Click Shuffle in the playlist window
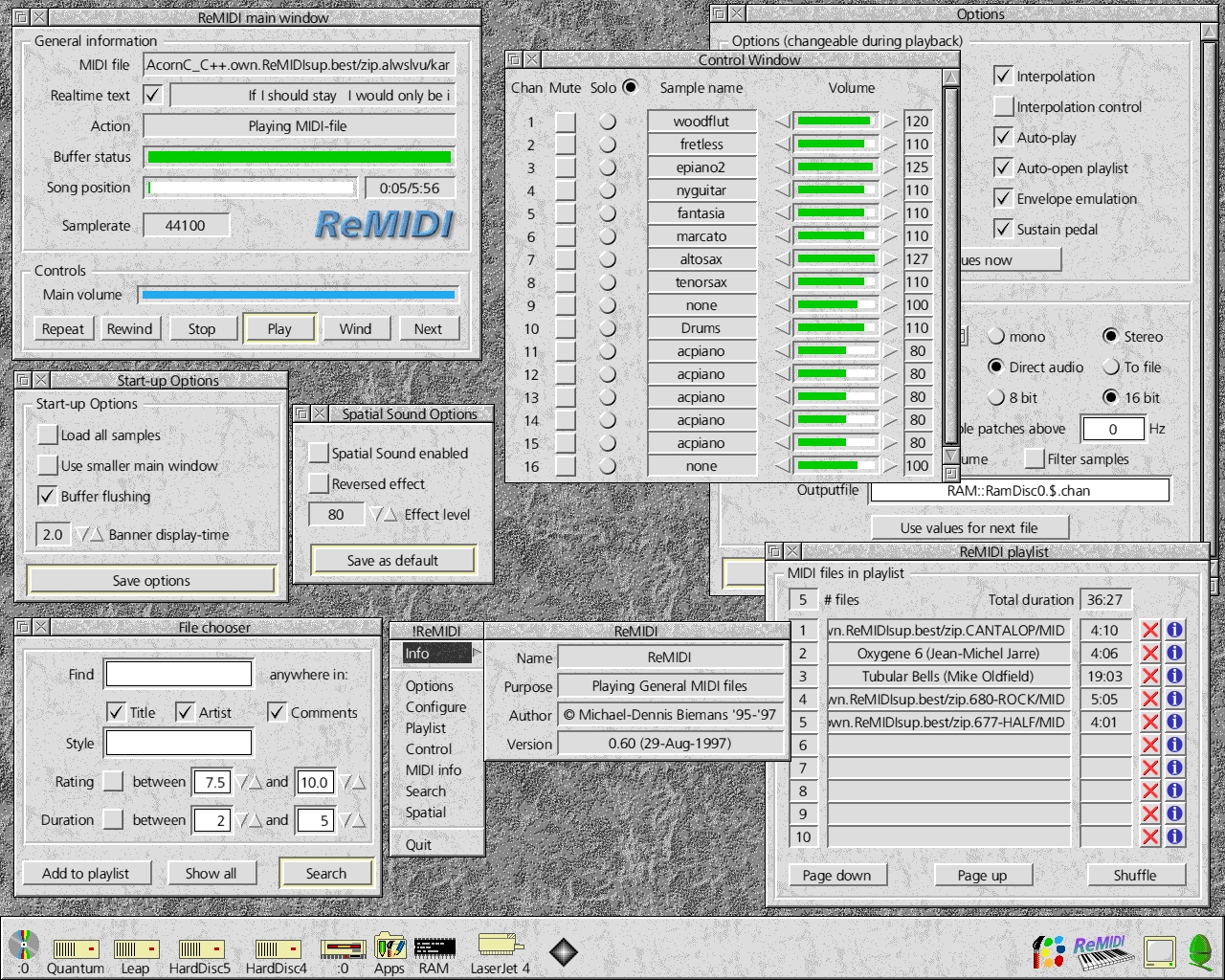This screenshot has width=1225, height=980. point(1135,875)
